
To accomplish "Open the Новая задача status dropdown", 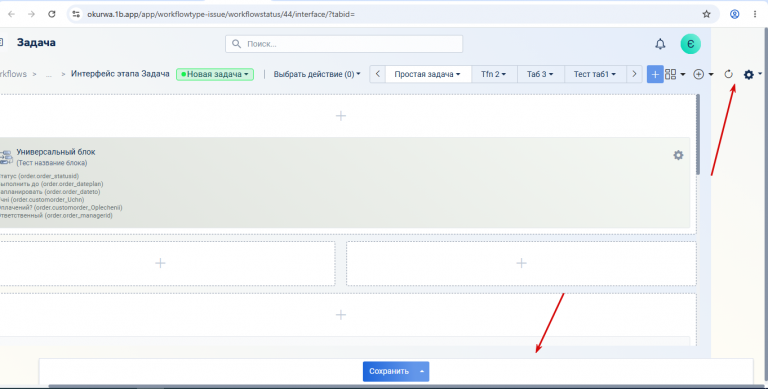I will tap(215, 74).
